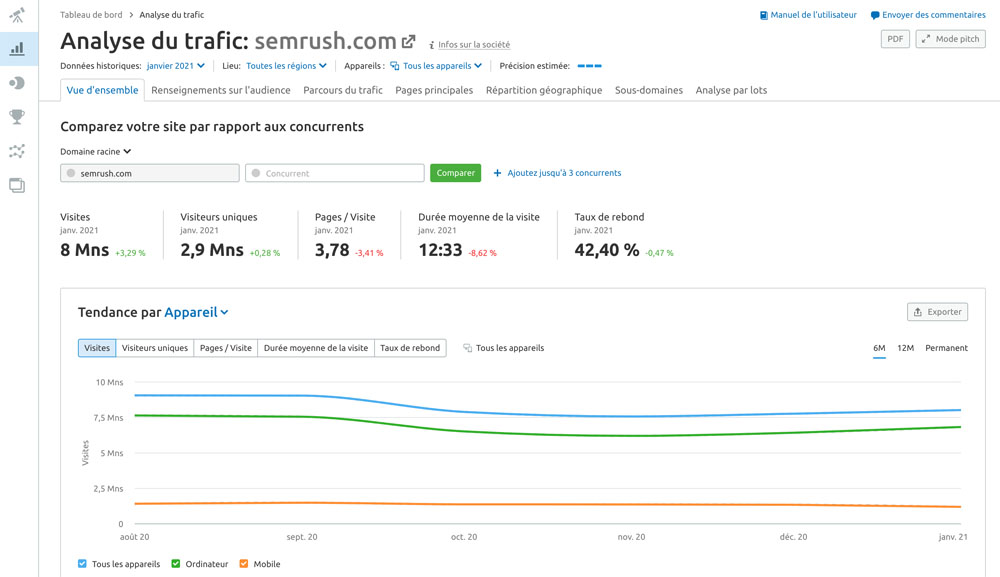This screenshot has width=1000, height=577.
Task: Open the pie chart sidebar icon
Action: 17,83
